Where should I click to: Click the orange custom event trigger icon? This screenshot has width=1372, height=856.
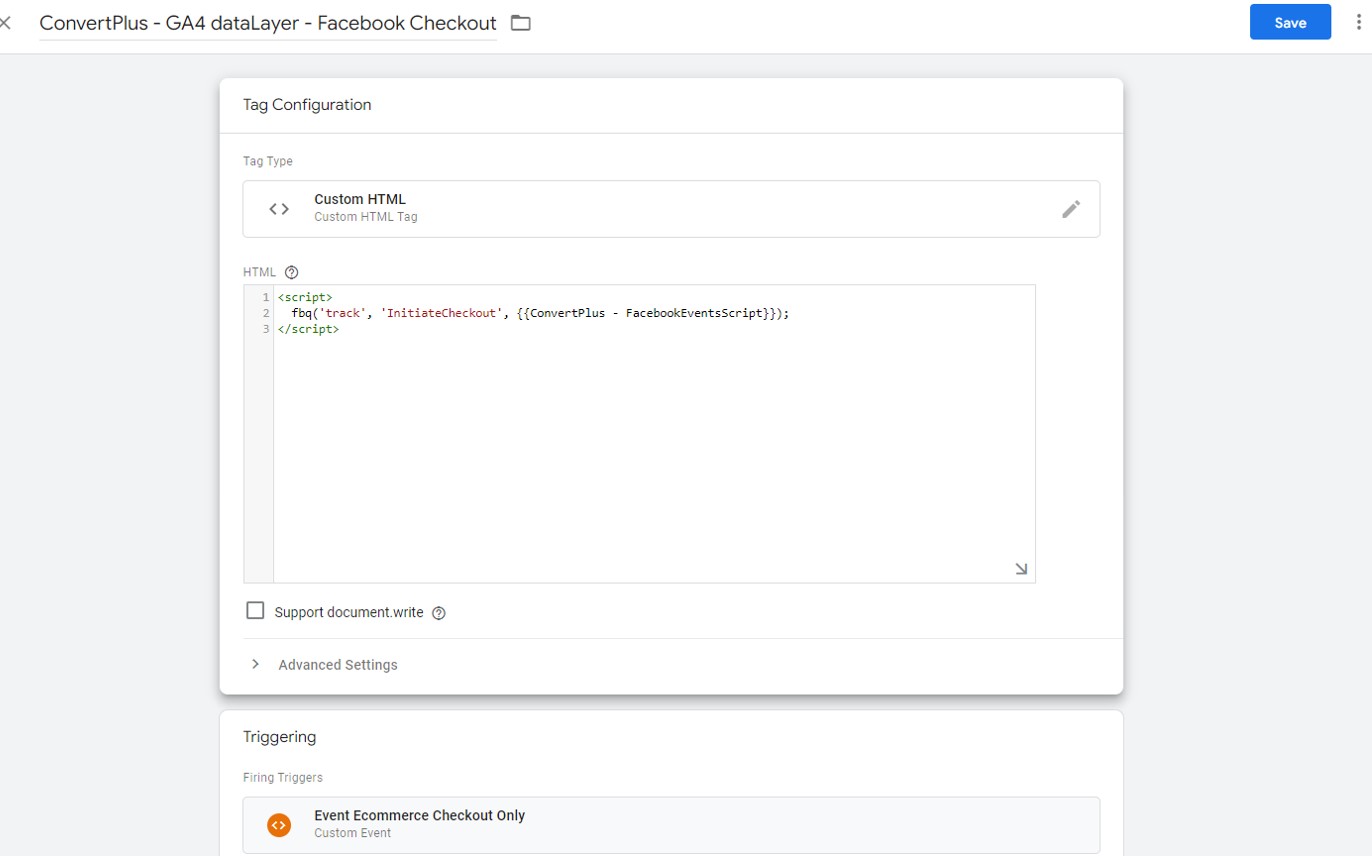(279, 825)
